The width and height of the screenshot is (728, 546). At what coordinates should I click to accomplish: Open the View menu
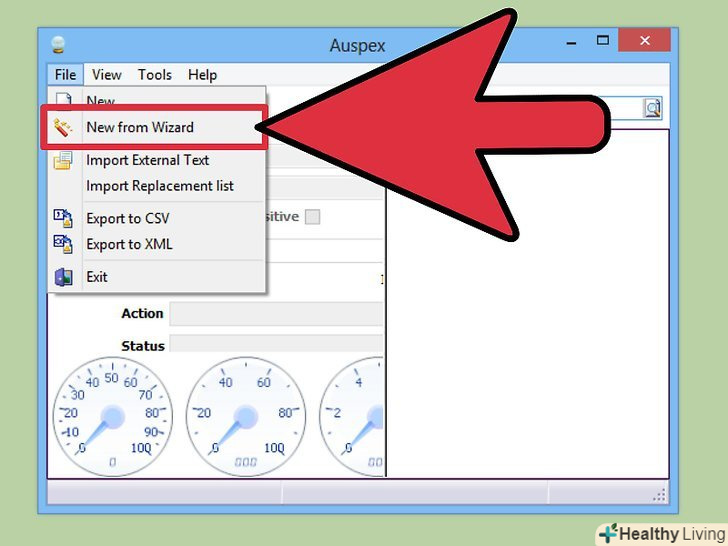(107, 75)
